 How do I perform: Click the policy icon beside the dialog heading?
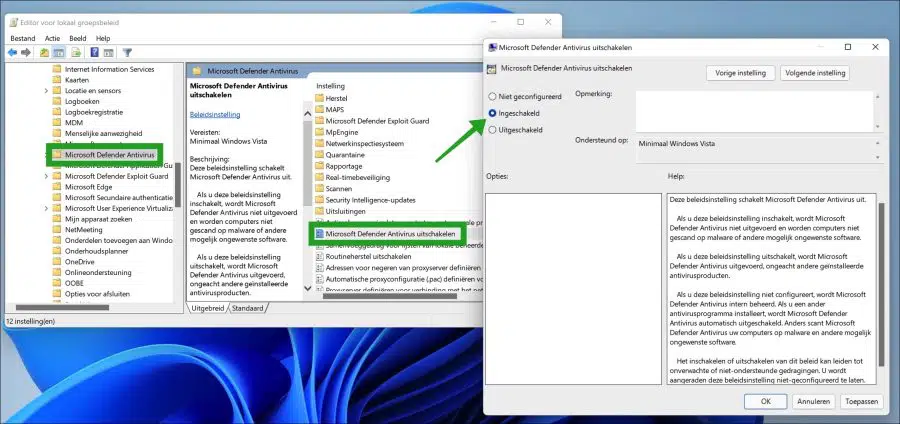(x=491, y=69)
